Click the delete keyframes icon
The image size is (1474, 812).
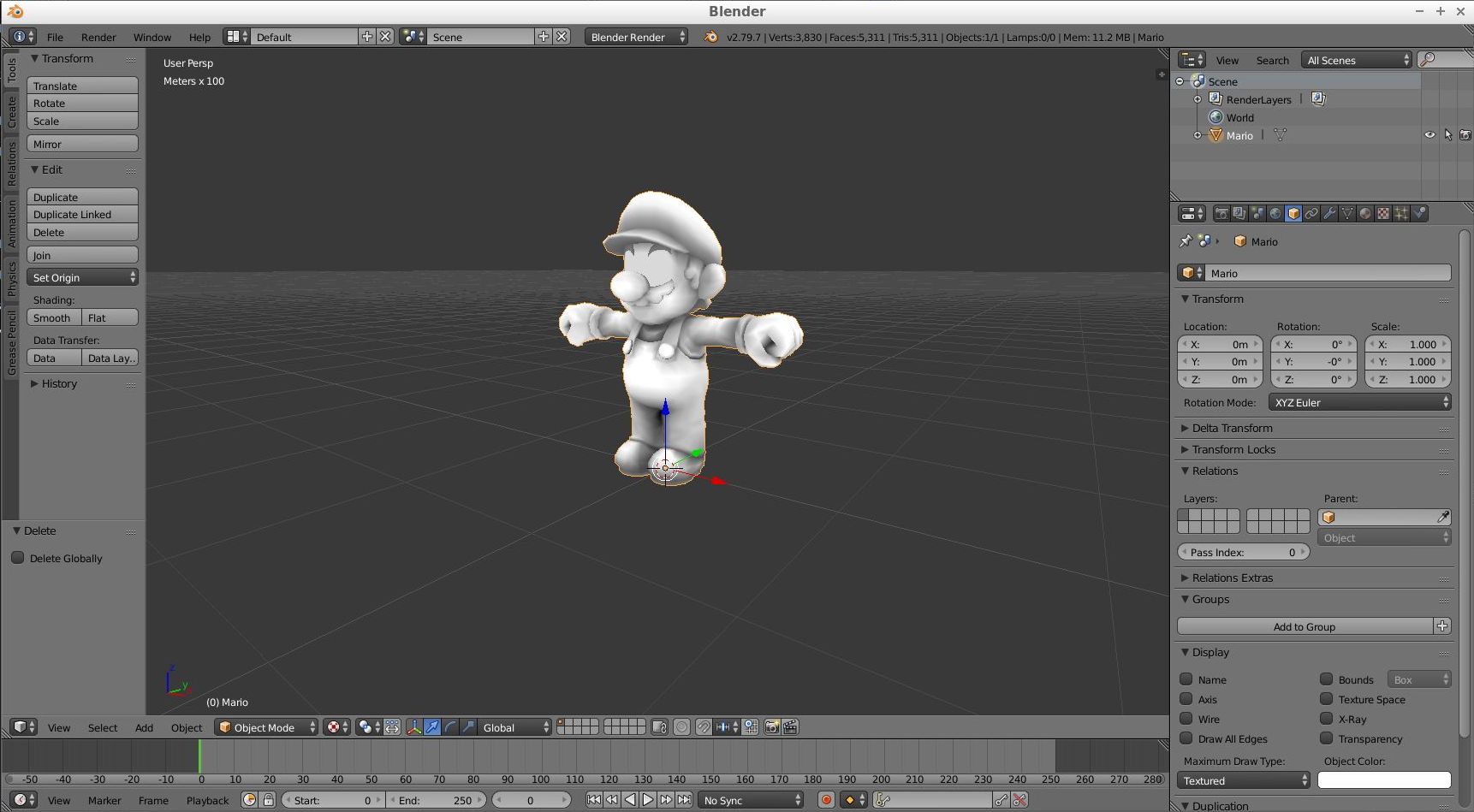click(x=1019, y=800)
